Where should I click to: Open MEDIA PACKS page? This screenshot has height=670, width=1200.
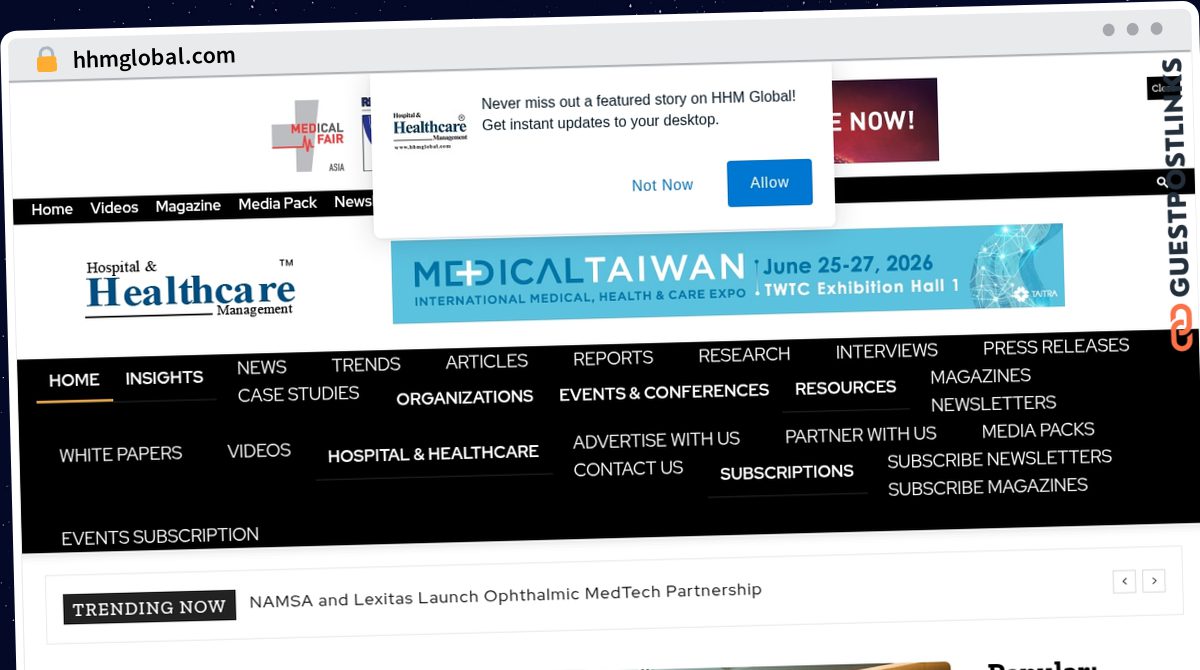[1038, 430]
